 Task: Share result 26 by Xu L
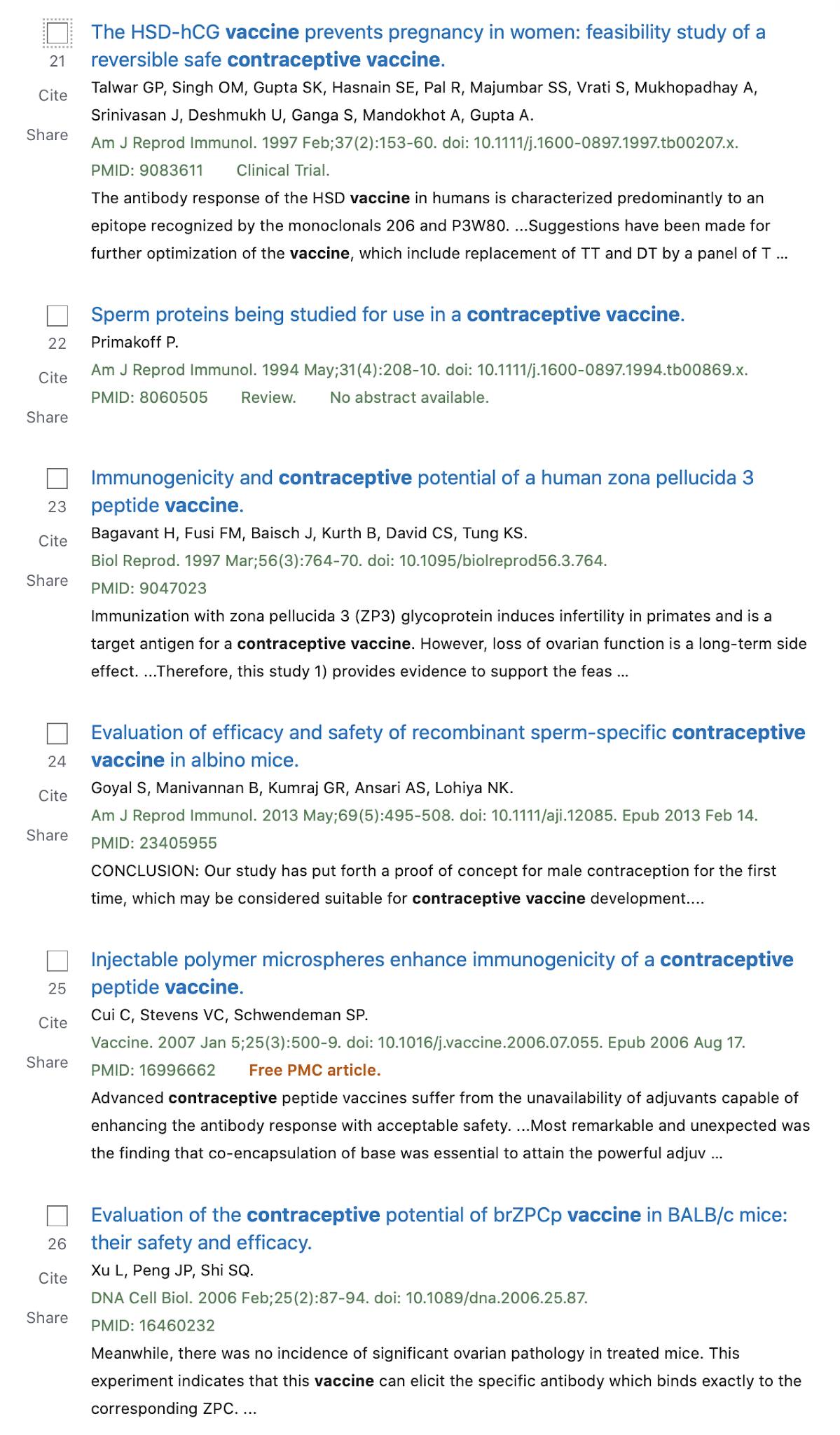pos(48,1317)
